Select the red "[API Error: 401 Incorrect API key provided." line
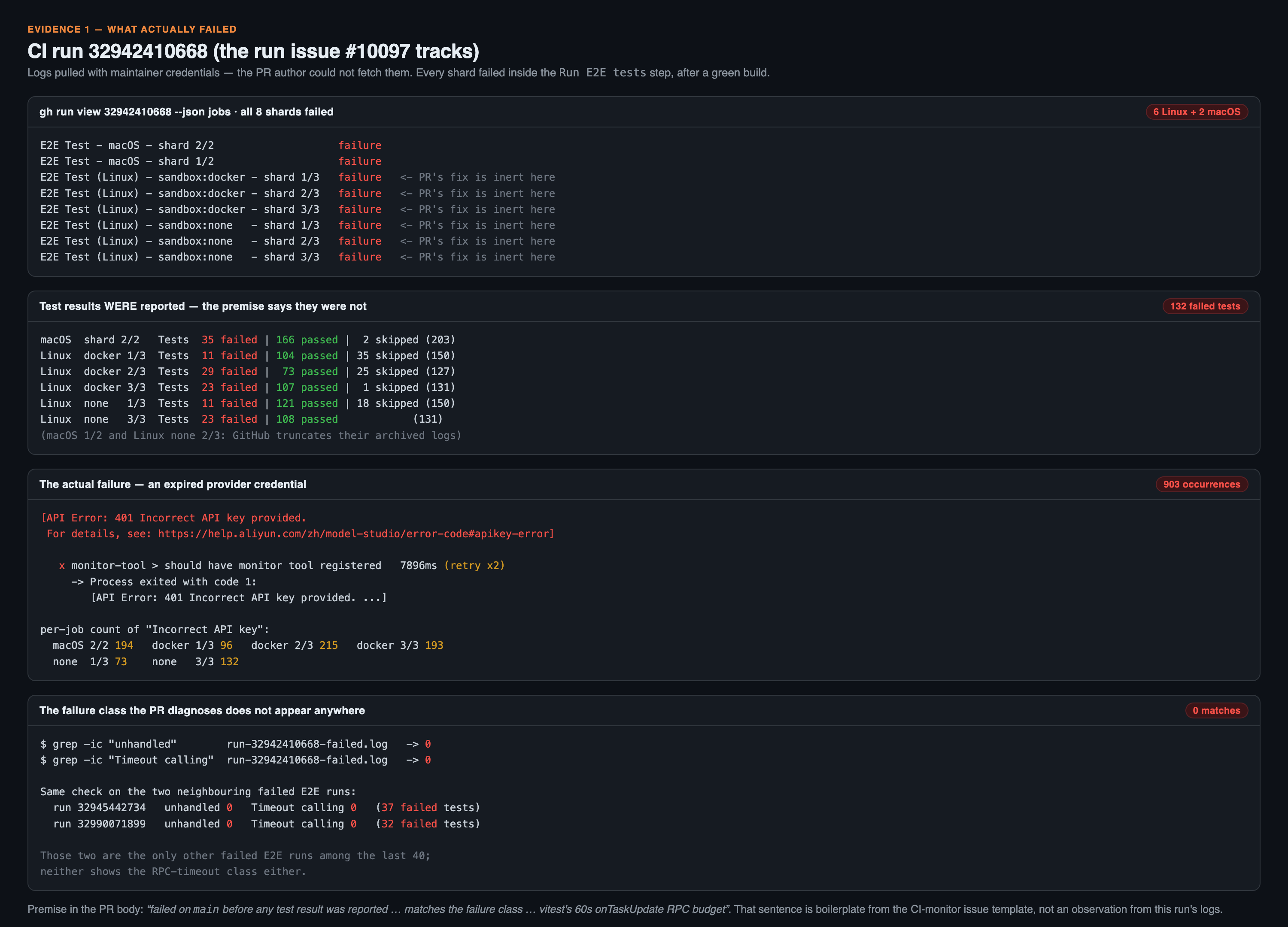The image size is (1288, 927). [173, 518]
